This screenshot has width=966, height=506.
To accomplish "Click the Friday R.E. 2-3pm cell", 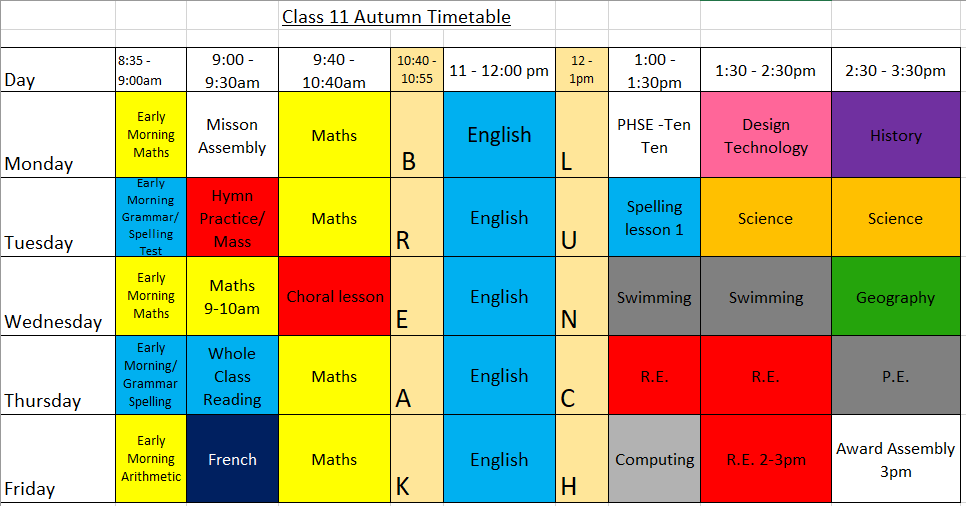I will tap(766, 459).
